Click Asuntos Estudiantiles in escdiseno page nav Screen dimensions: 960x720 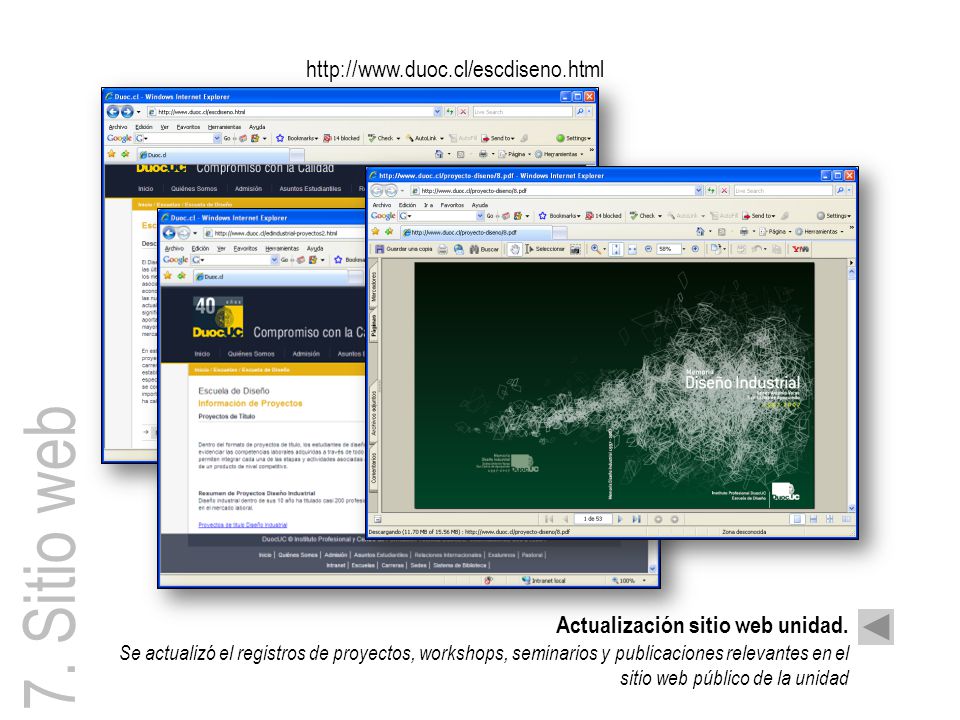(x=310, y=189)
